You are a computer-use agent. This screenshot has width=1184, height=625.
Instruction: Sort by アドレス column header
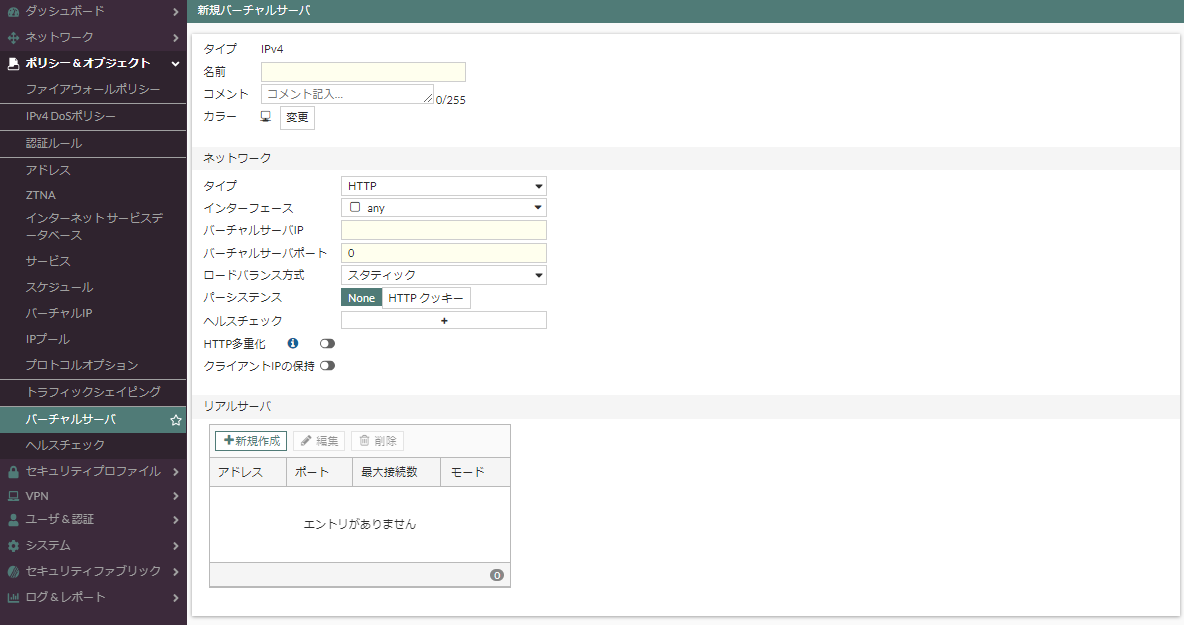coord(248,472)
